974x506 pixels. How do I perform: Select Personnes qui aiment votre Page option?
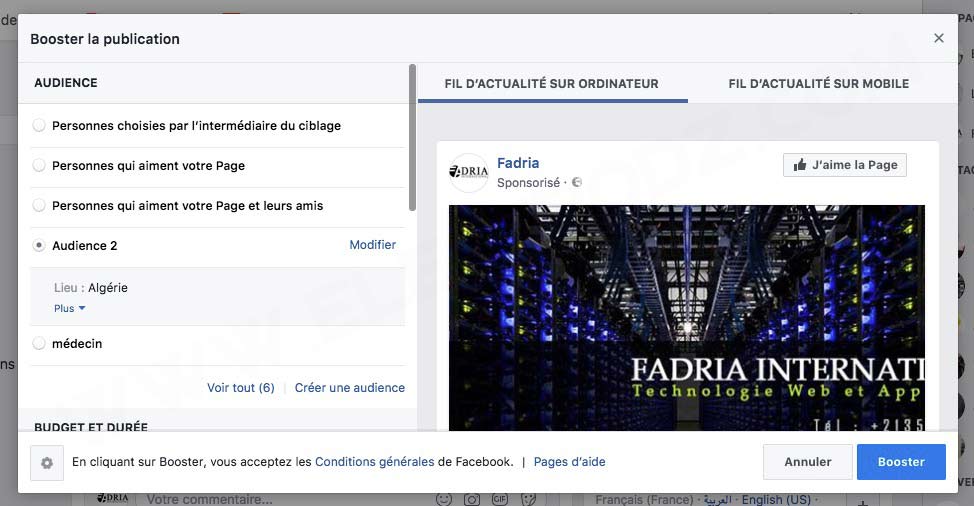pos(39,165)
